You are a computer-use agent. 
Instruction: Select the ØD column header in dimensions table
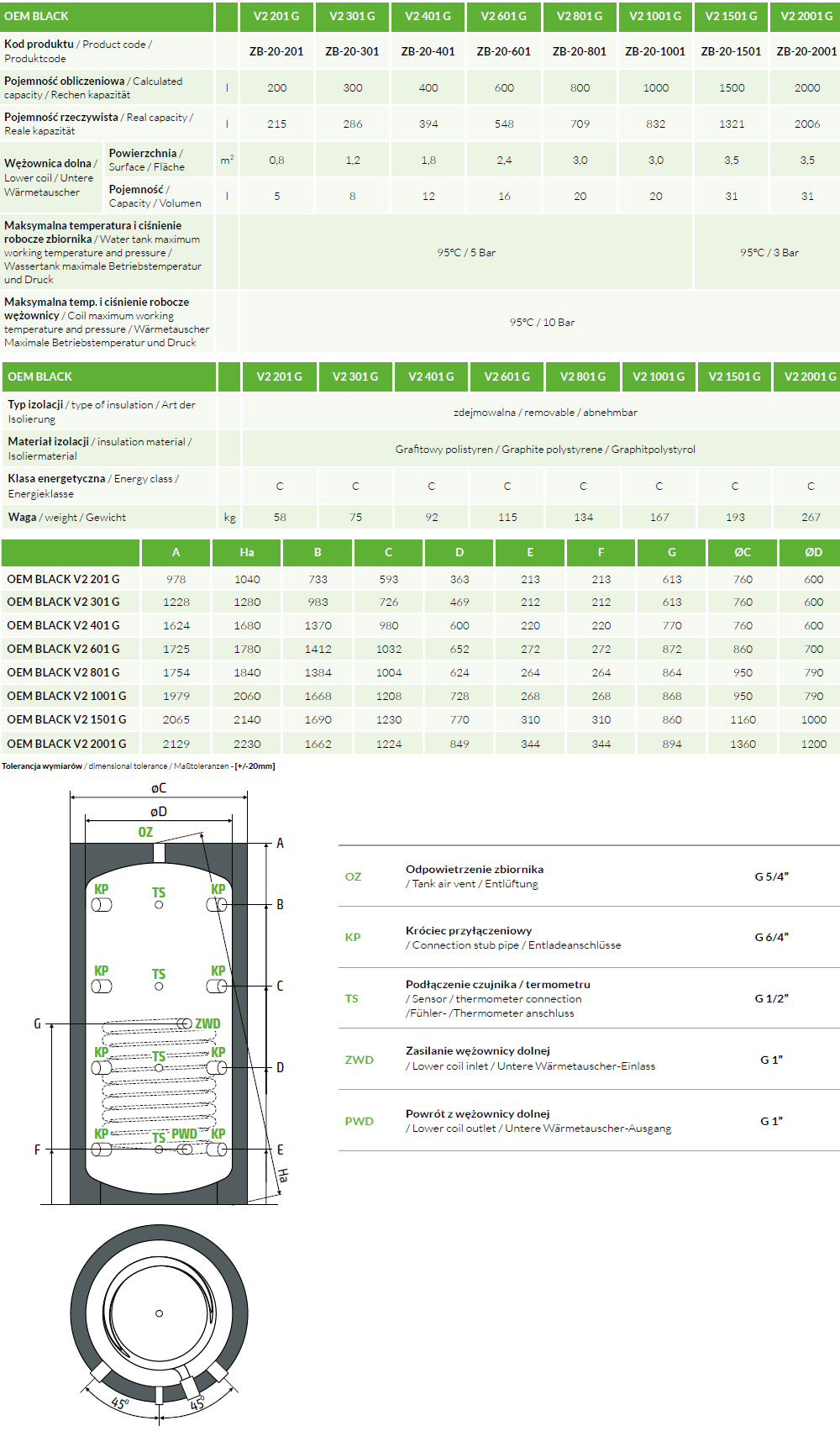tap(813, 552)
